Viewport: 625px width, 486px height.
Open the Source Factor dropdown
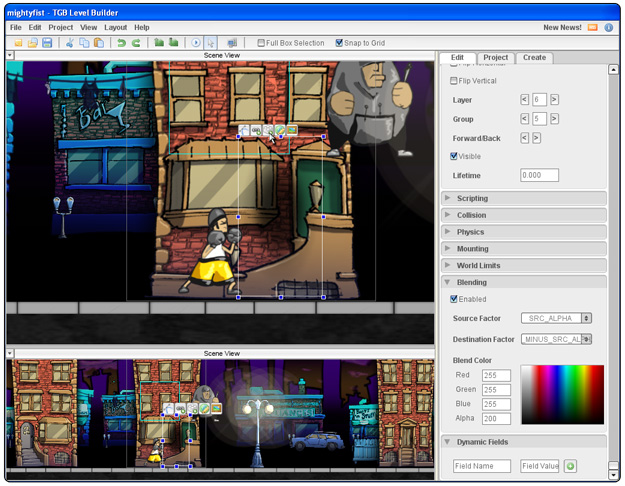point(556,318)
